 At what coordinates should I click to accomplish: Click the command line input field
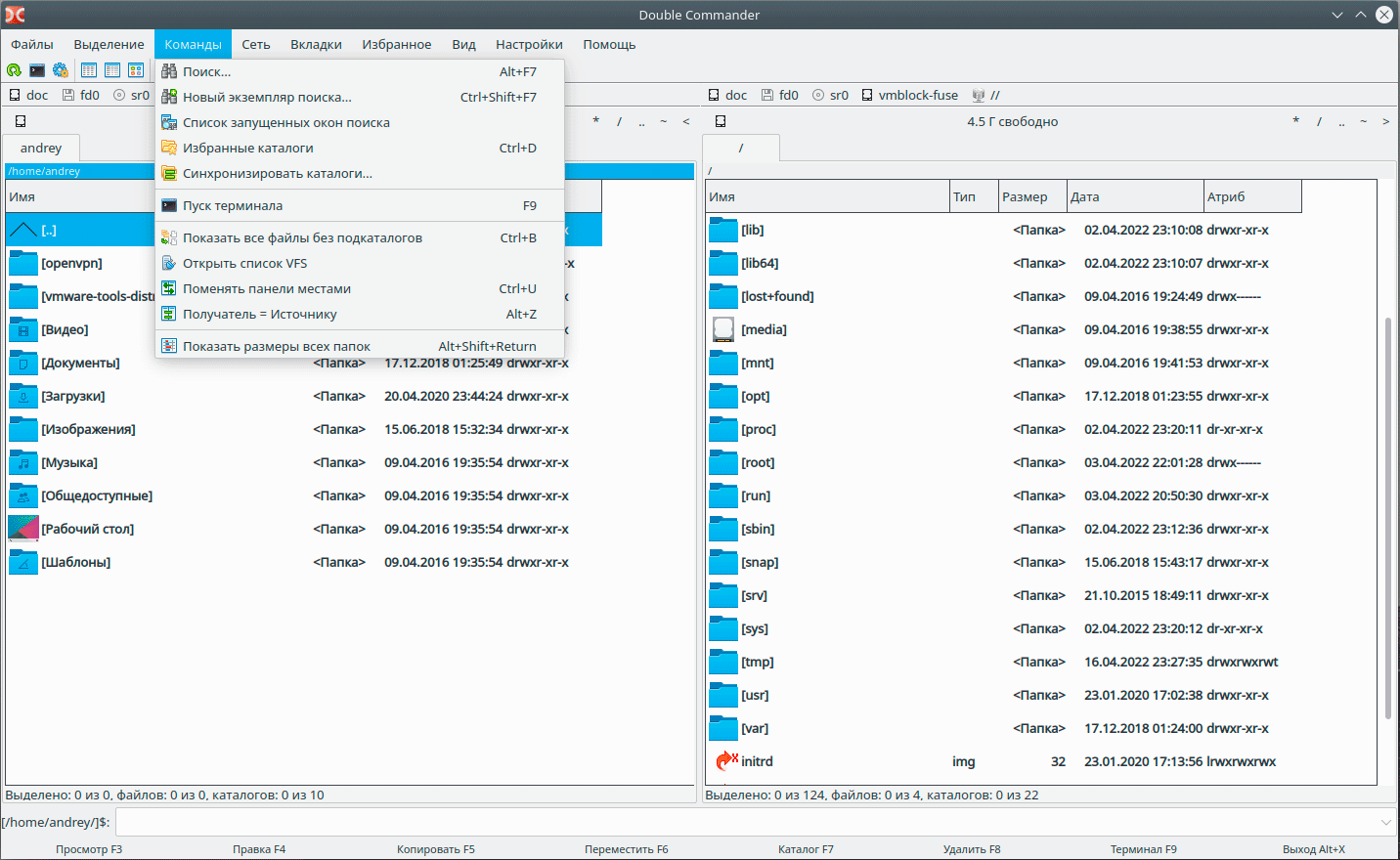coord(743,822)
